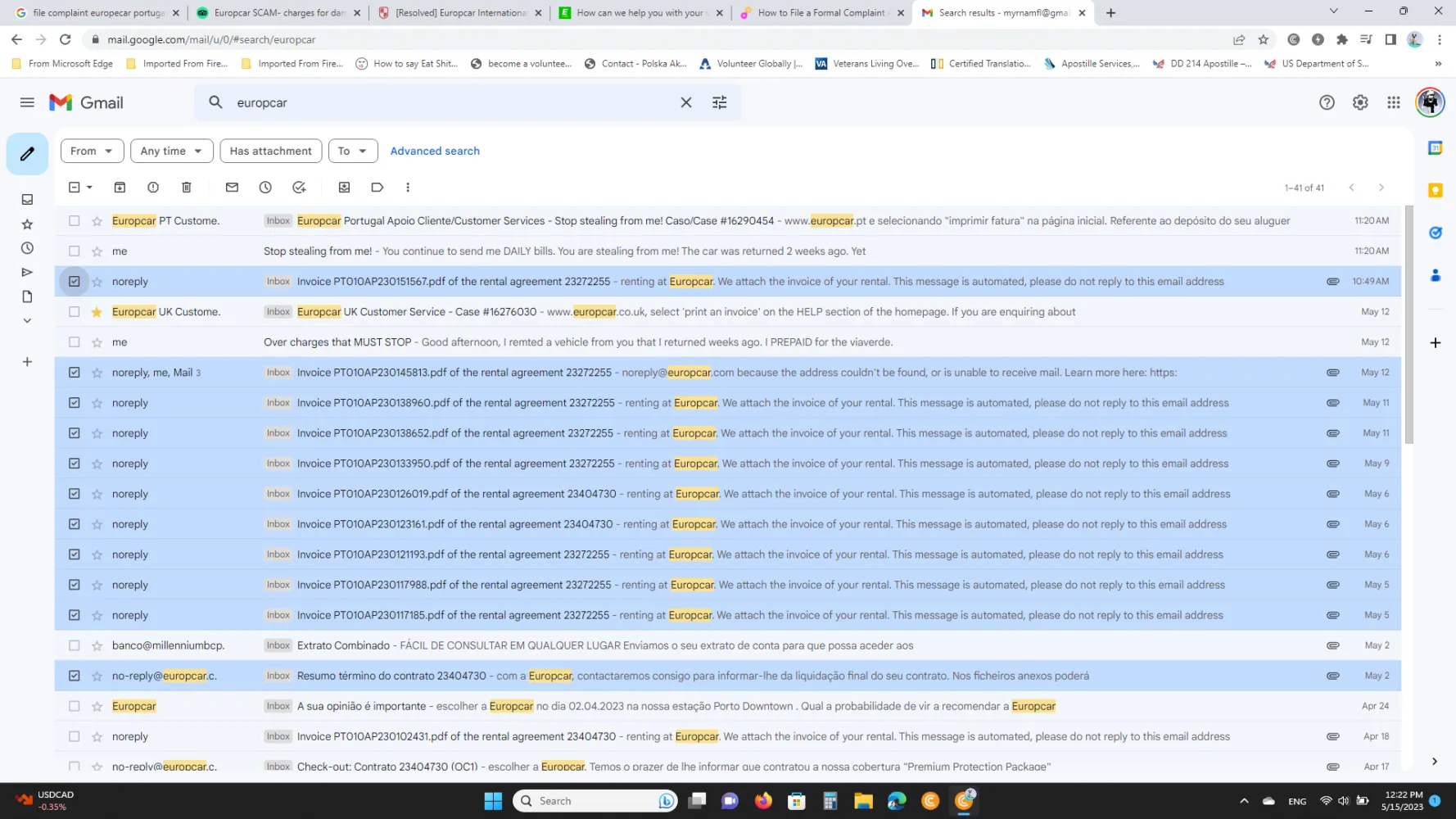The width and height of the screenshot is (1456, 819).
Task: Check the Europcar UK Customer email checkbox
Action: 75,311
